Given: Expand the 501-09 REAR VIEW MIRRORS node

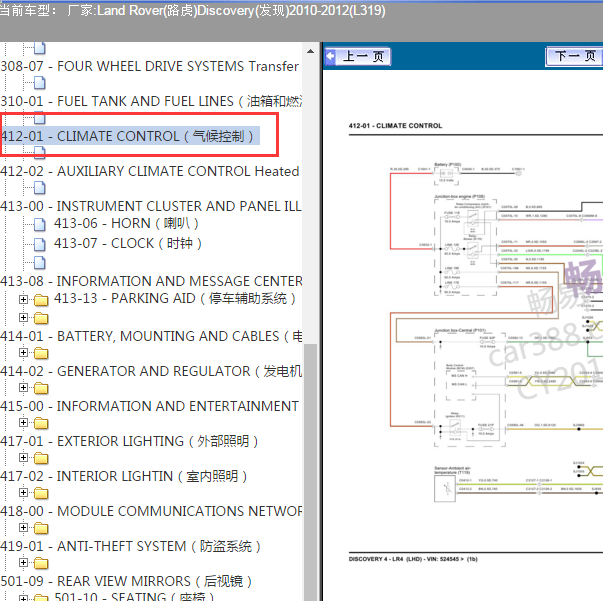Looking at the screenshot, I should (x=23, y=563).
